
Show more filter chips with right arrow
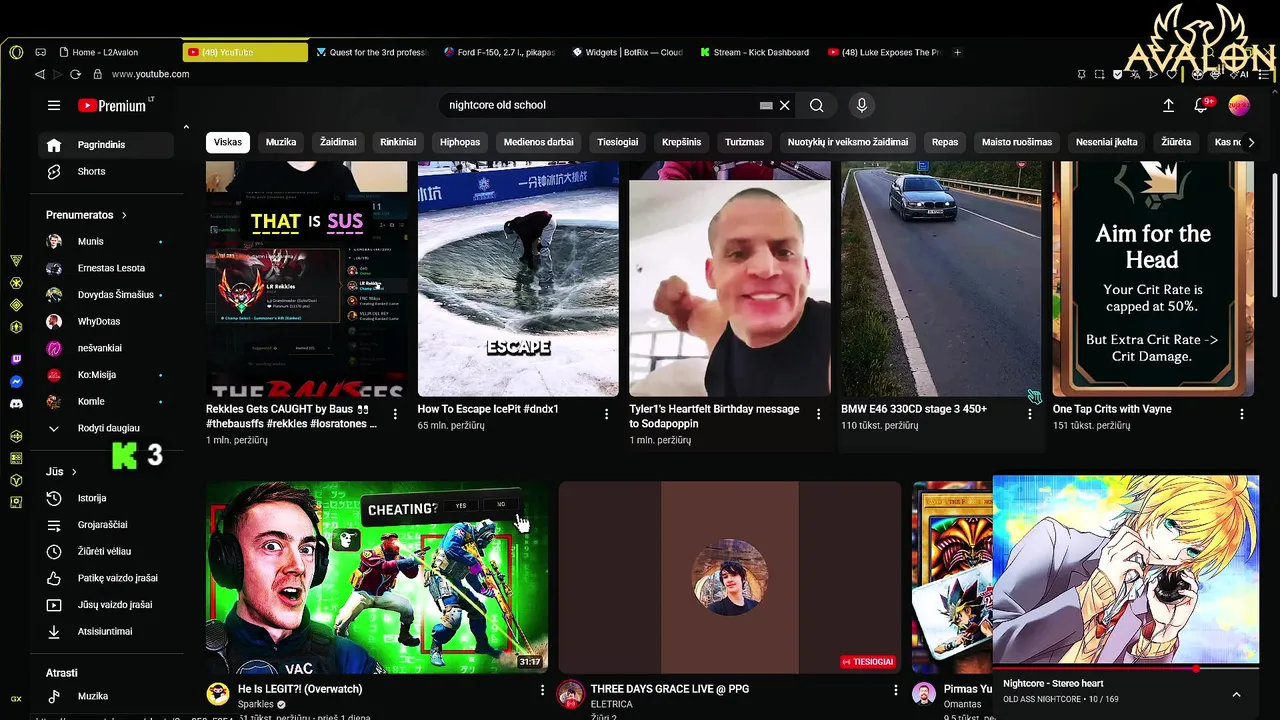(1251, 142)
